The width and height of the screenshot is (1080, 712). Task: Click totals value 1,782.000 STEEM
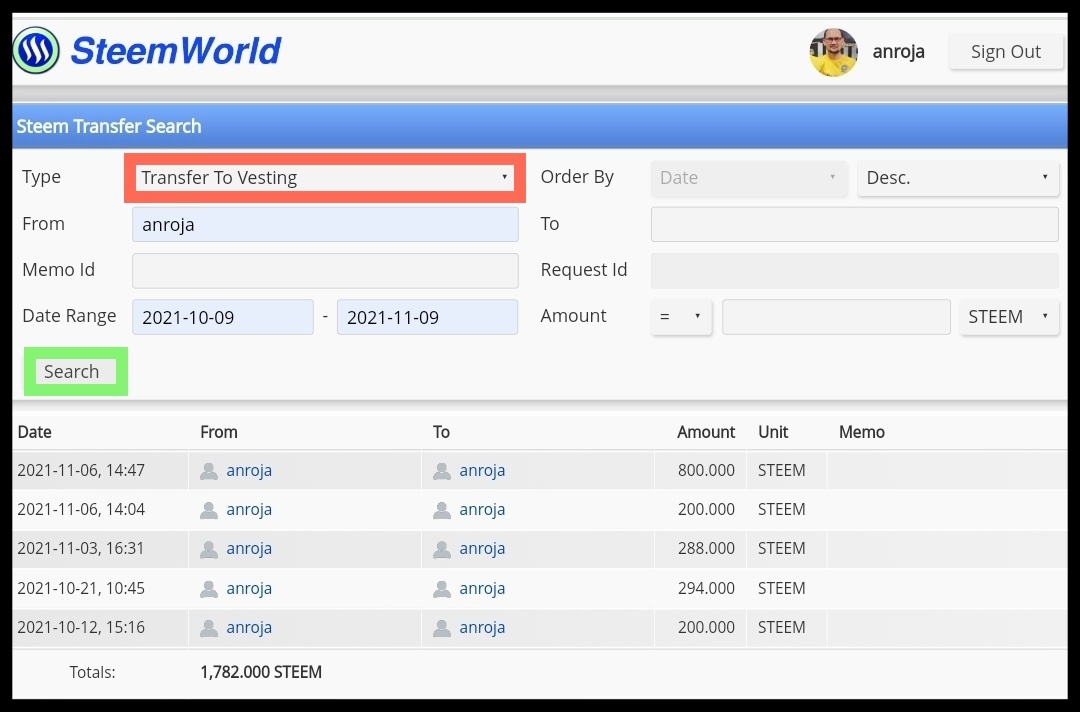[261, 672]
